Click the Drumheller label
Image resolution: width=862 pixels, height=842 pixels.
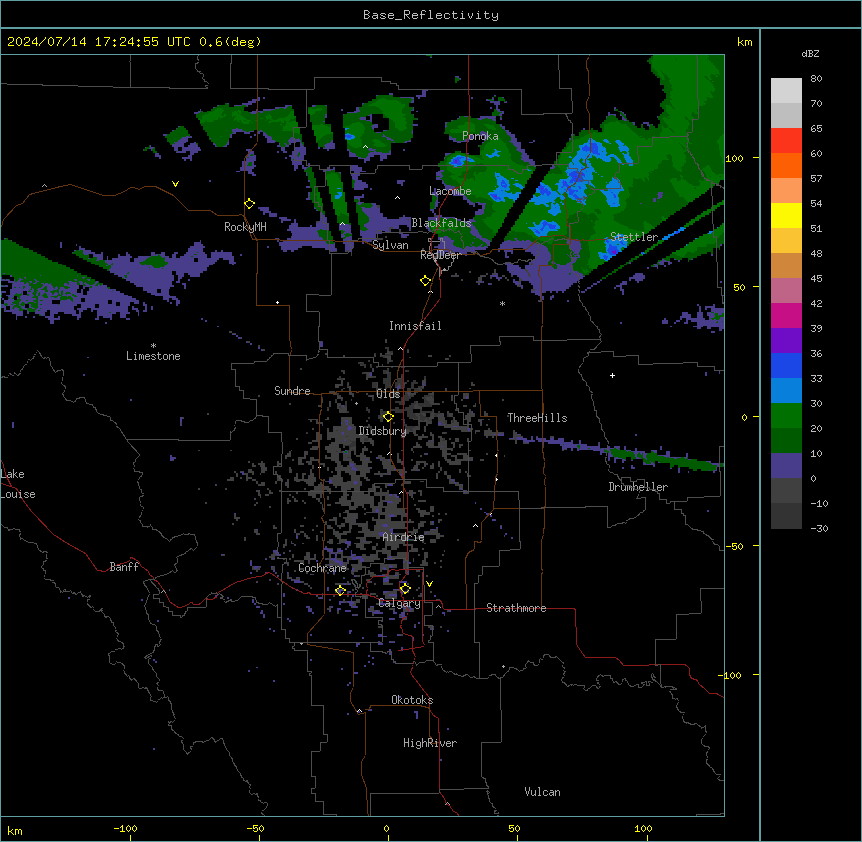[638, 487]
